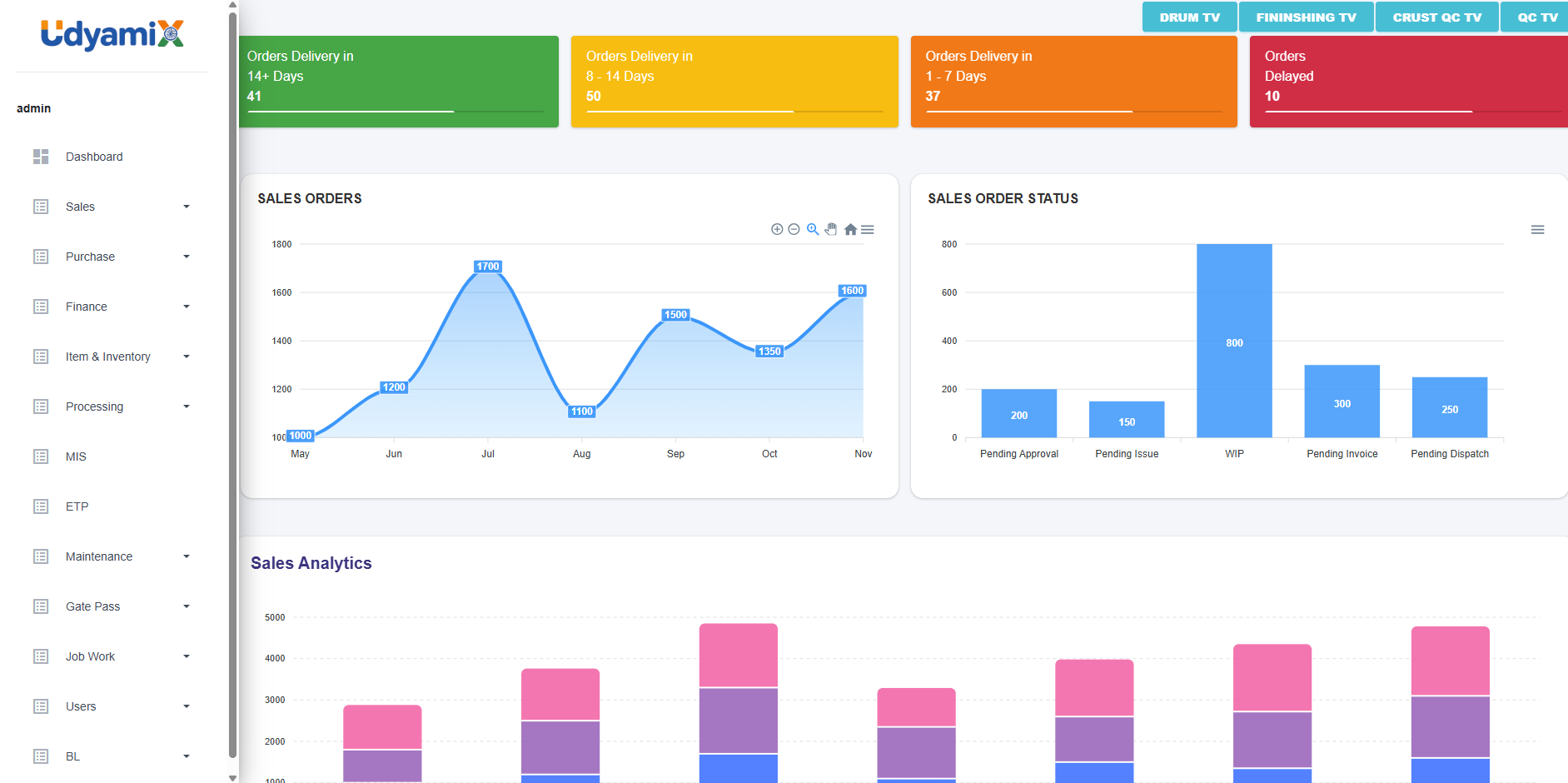The height and width of the screenshot is (783, 1568).
Task: Click the Sales Analytics heading
Action: [311, 563]
